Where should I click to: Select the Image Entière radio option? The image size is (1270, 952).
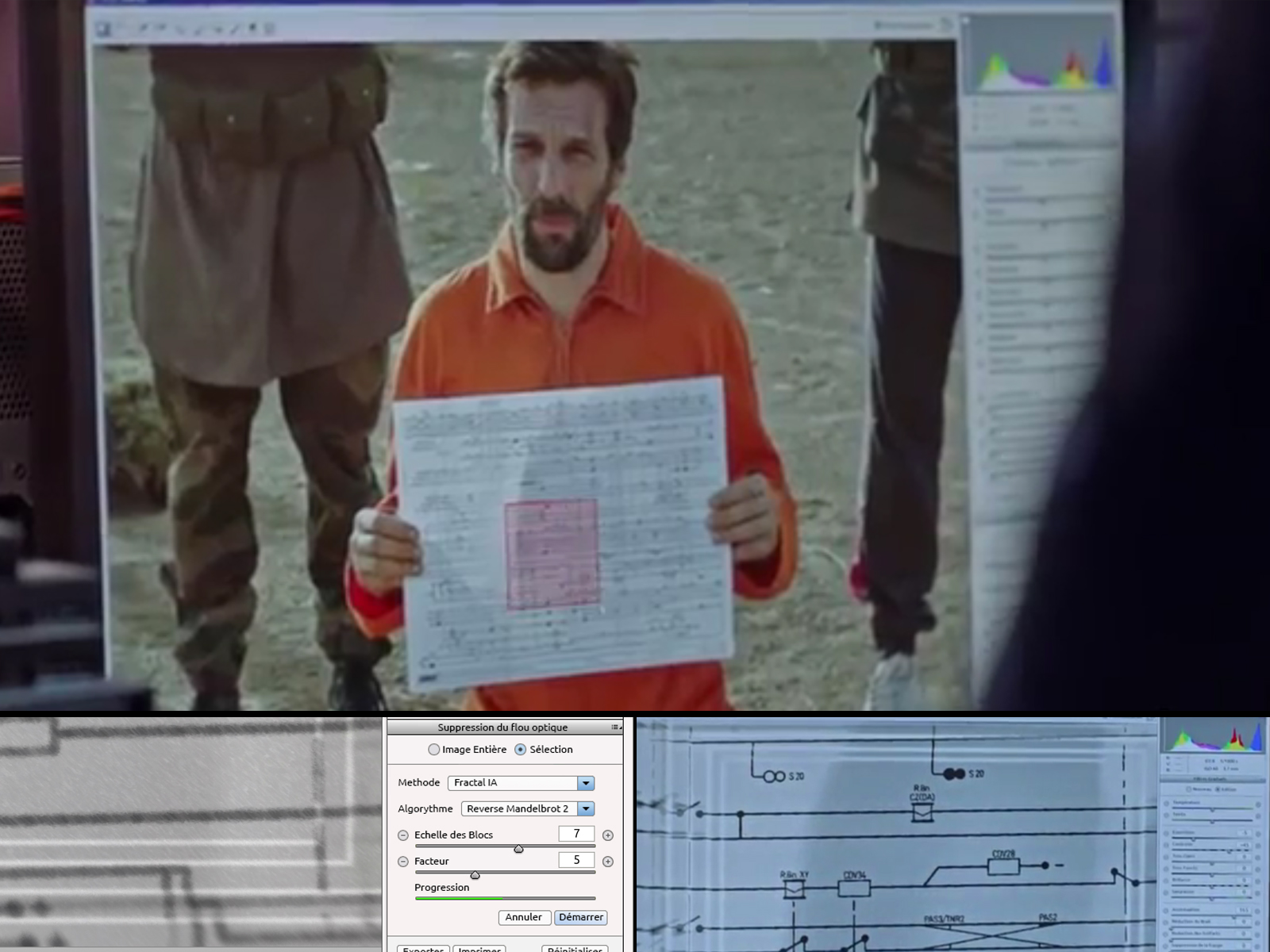[434, 749]
